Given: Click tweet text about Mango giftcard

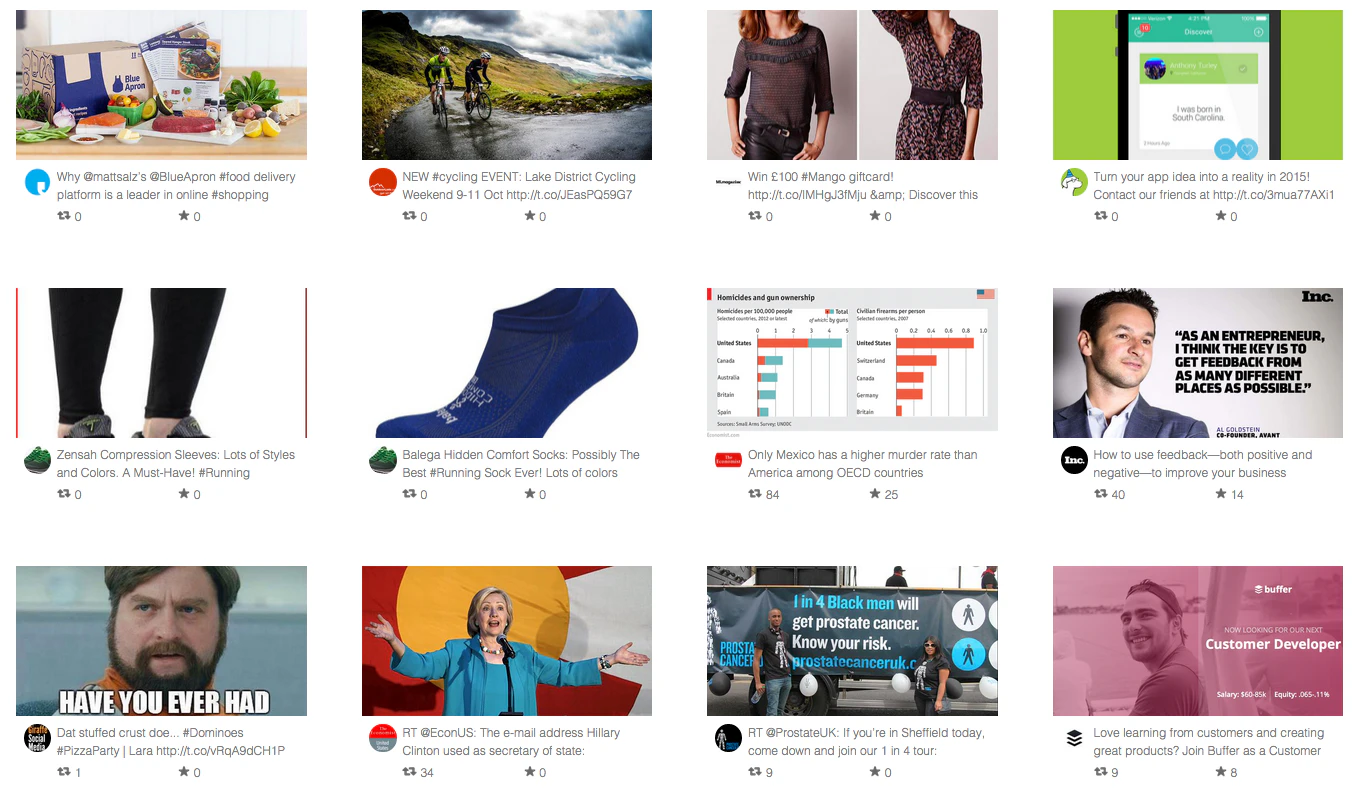Looking at the screenshot, I should (x=863, y=186).
